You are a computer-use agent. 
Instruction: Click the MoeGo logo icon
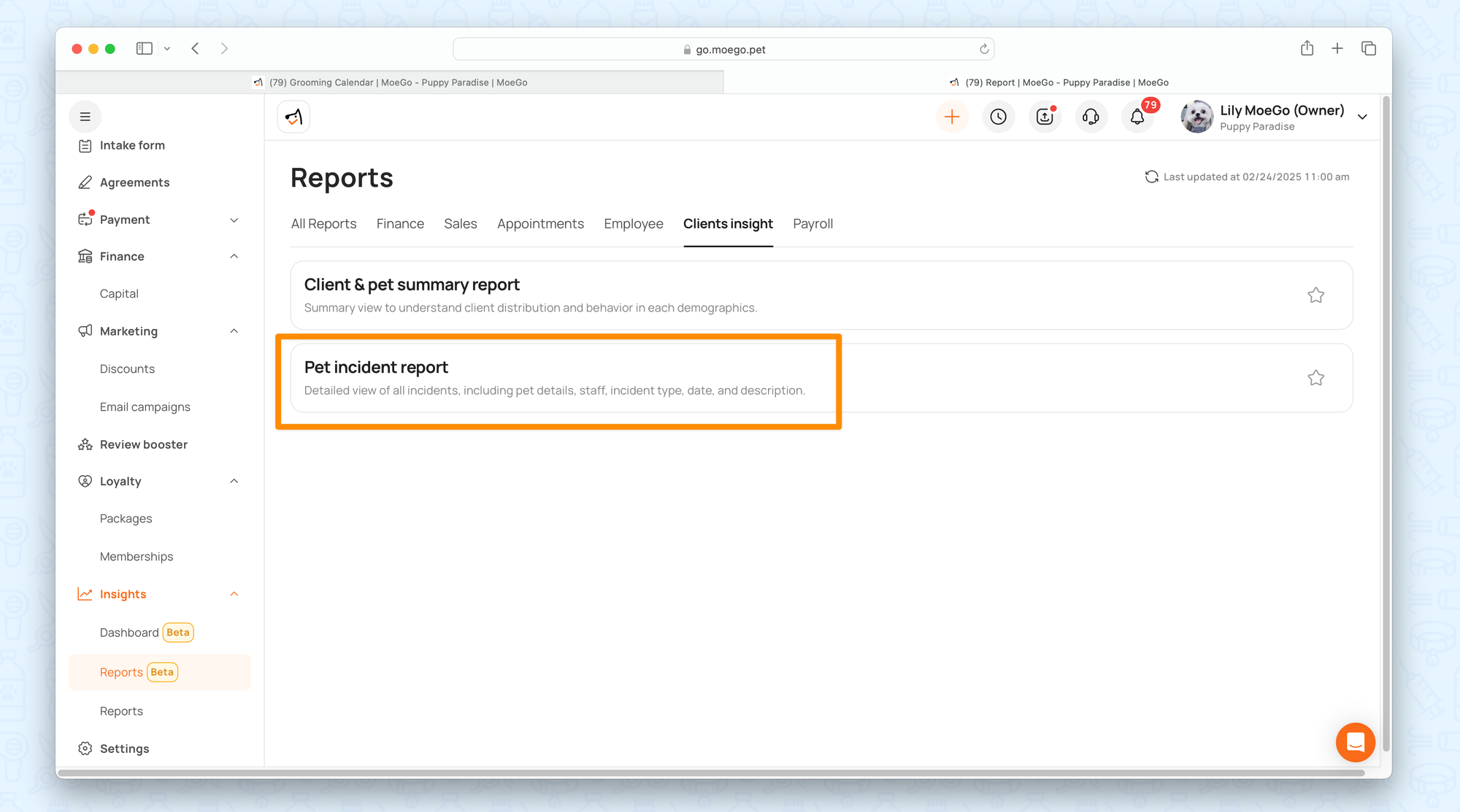point(293,117)
